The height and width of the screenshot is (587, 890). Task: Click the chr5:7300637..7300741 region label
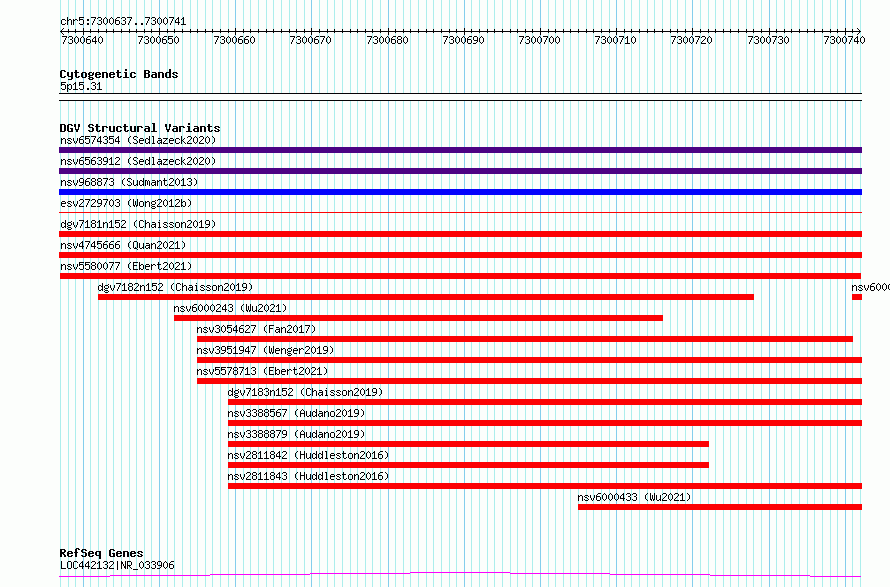coord(123,21)
